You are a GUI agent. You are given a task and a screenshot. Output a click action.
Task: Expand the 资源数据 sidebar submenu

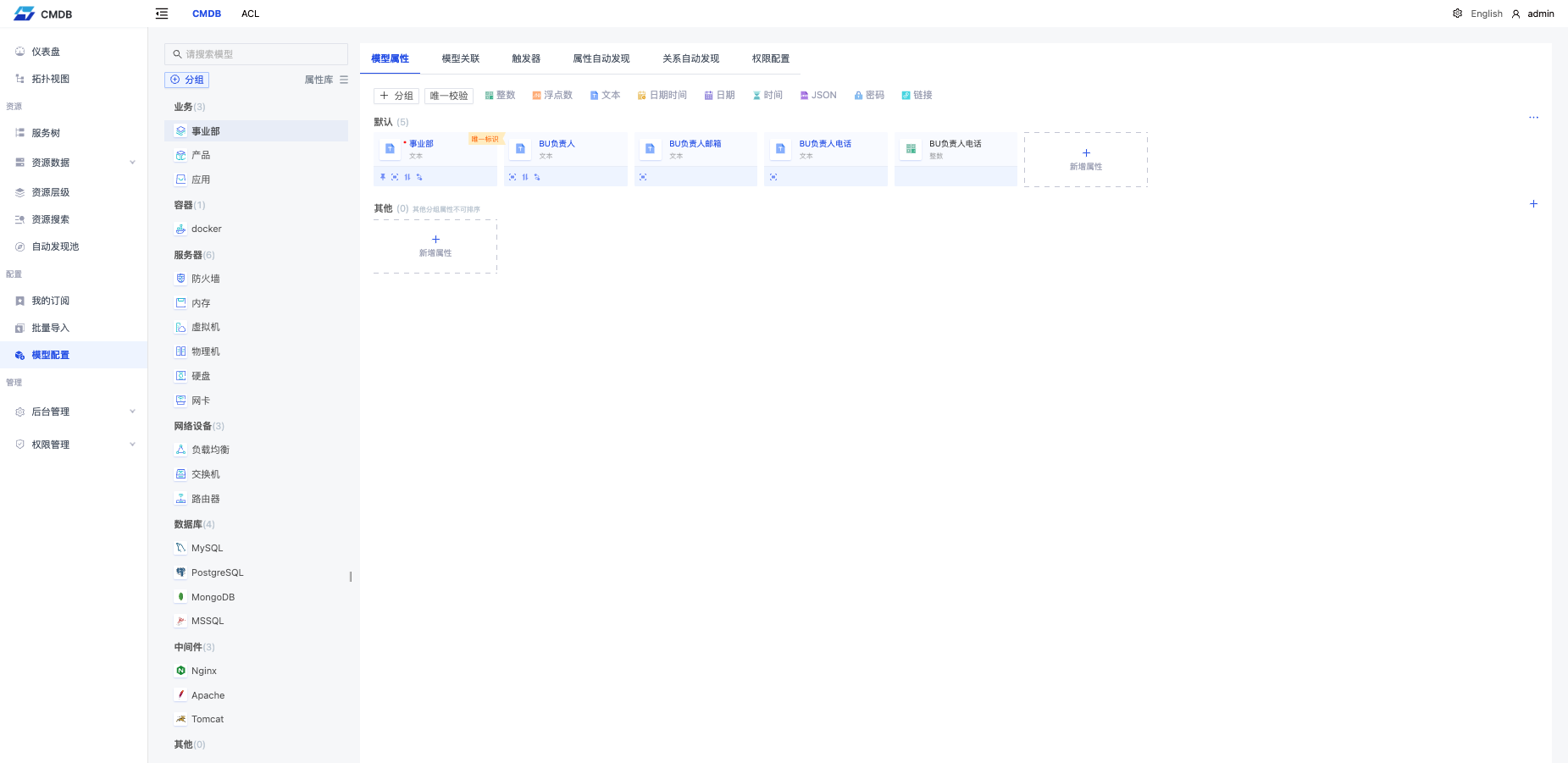click(132, 163)
